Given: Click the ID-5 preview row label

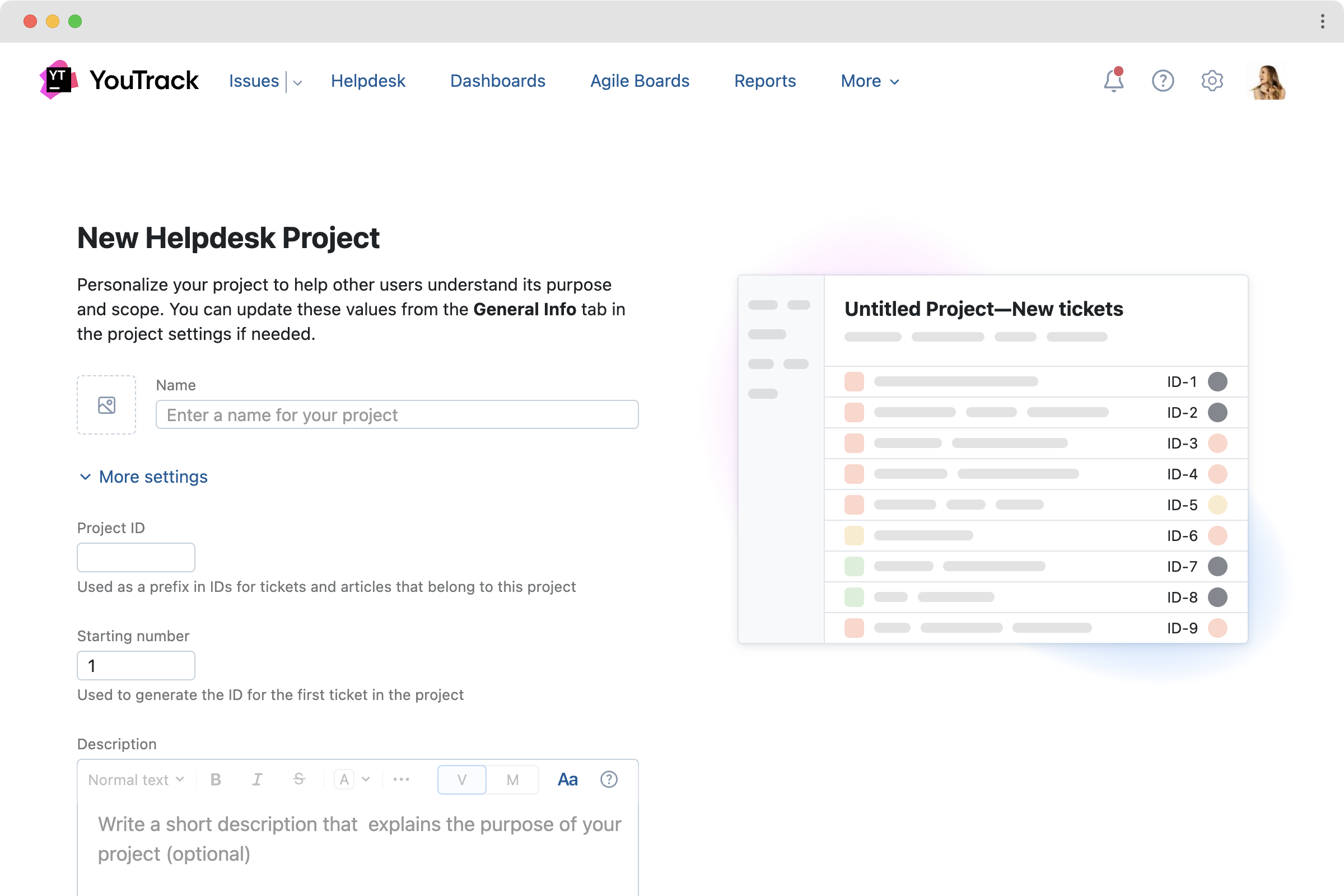Looking at the screenshot, I should point(1182,505).
